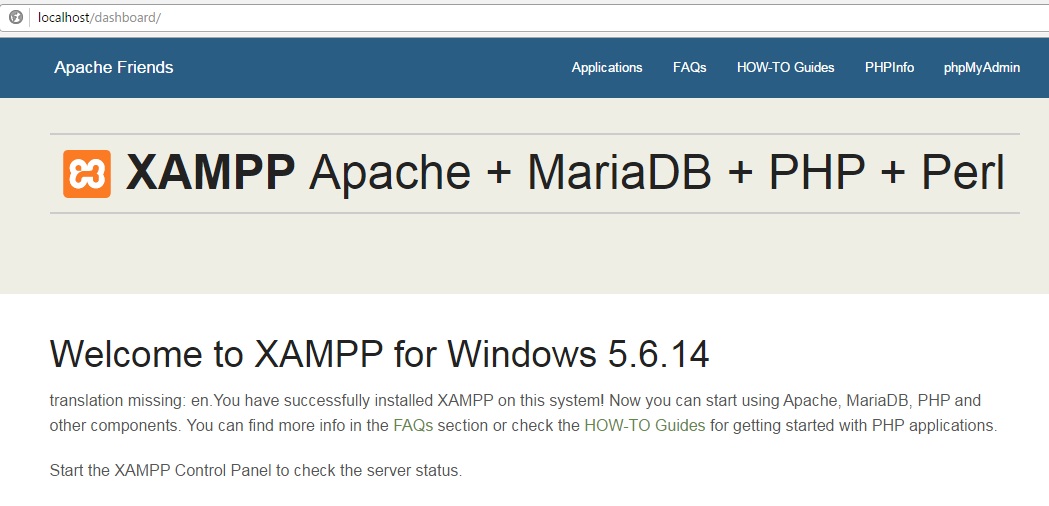
Task: Click the site information icon in address bar
Action: click(x=16, y=17)
